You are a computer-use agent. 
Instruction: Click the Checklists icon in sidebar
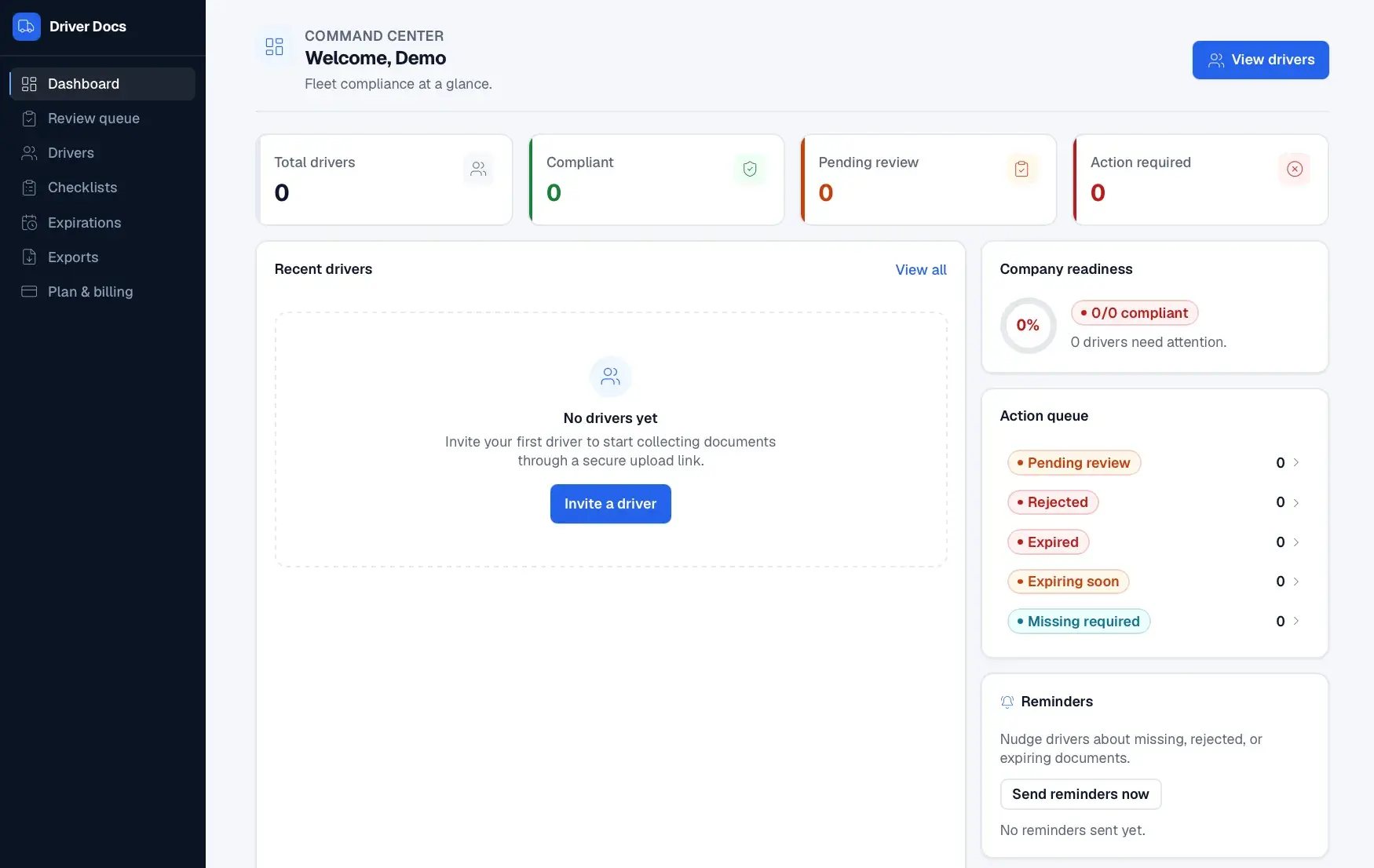point(29,188)
